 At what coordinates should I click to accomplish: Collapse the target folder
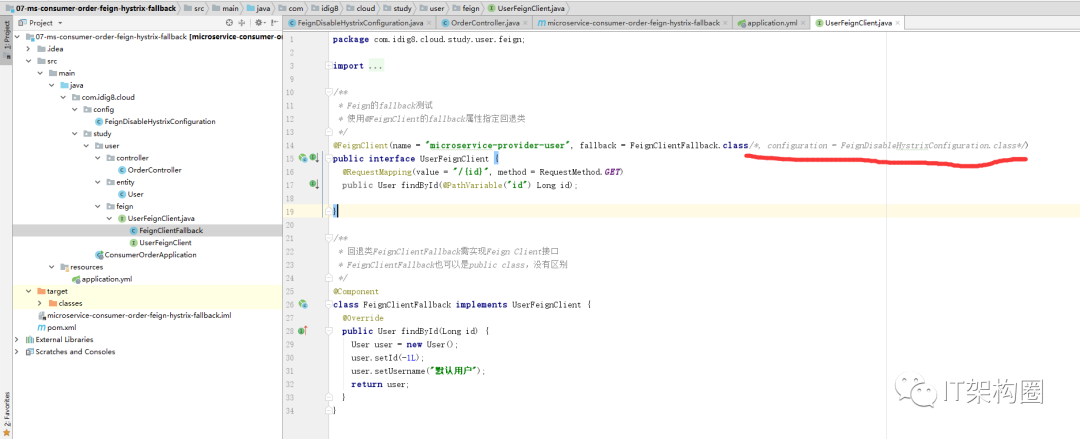point(28,291)
